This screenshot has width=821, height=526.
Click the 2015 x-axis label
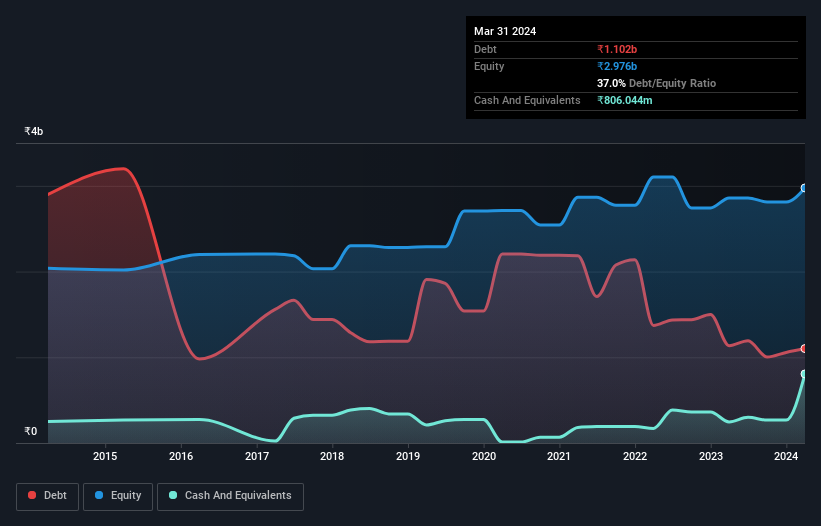point(105,456)
